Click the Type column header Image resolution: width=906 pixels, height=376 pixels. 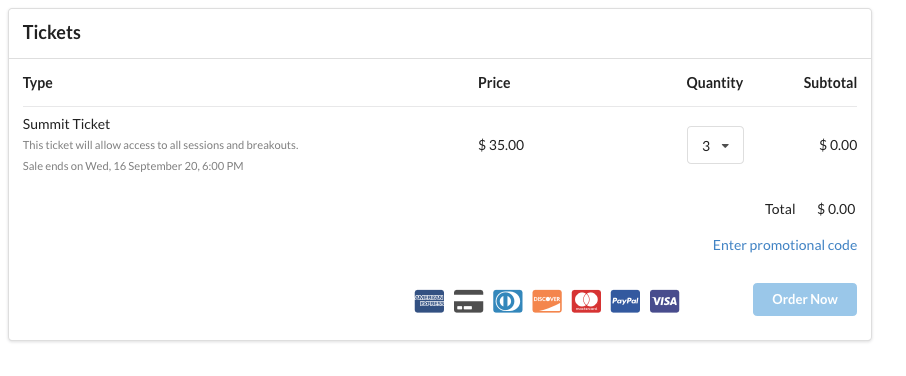38,83
